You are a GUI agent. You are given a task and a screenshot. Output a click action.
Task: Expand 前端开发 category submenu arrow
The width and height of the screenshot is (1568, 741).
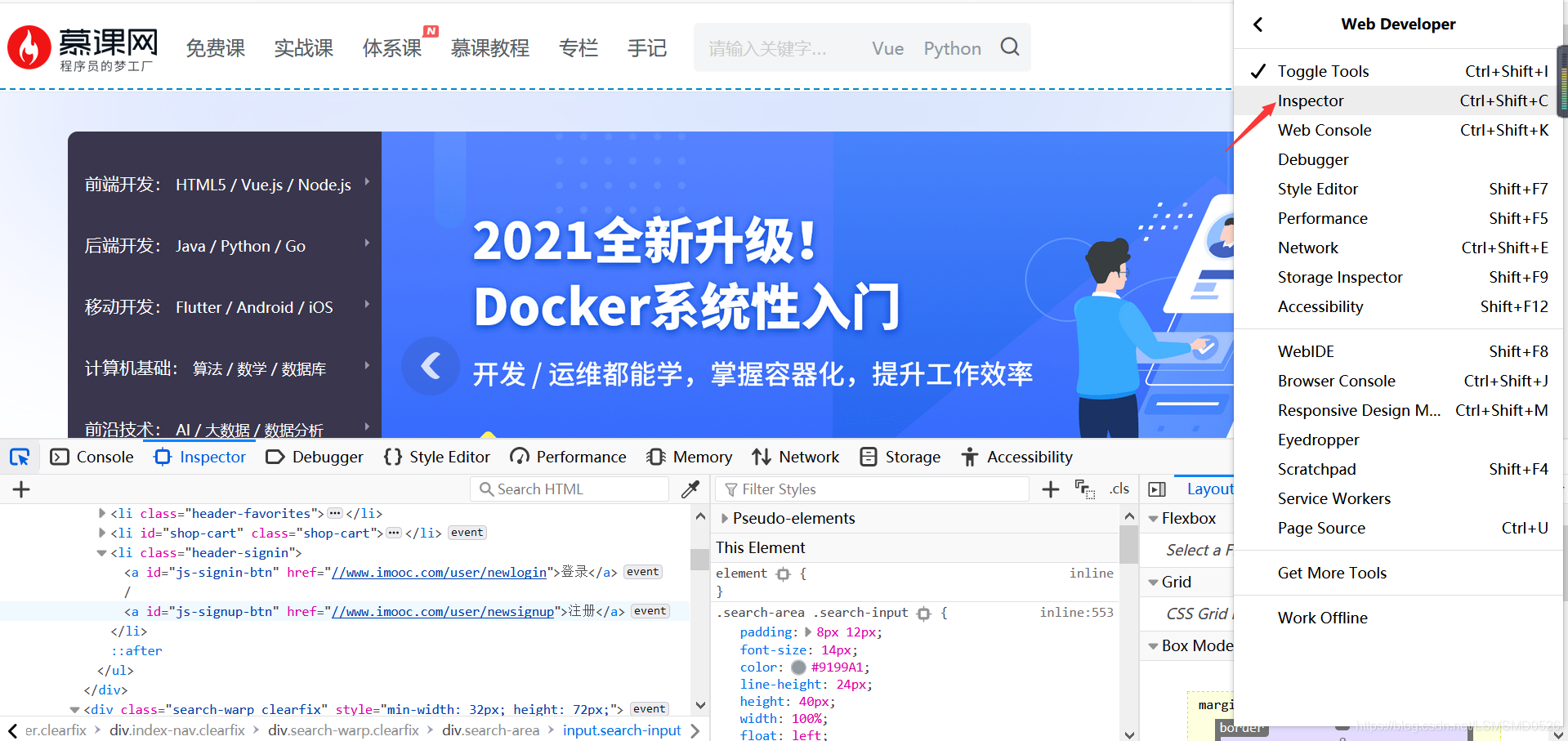coord(367,181)
